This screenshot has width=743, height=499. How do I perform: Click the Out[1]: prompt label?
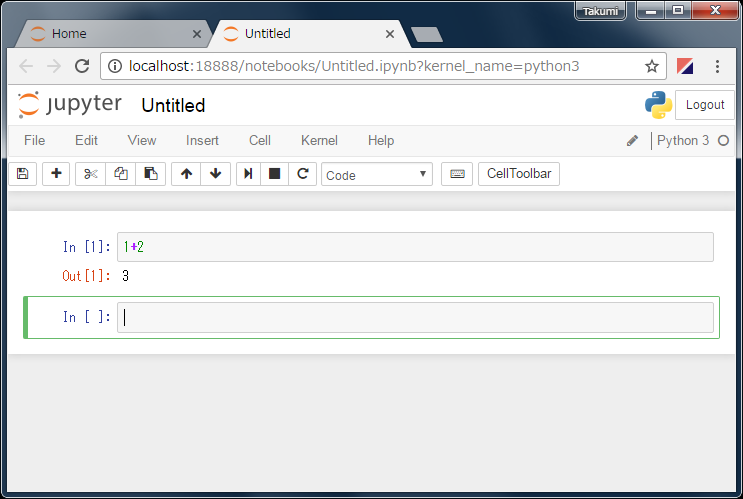86,276
